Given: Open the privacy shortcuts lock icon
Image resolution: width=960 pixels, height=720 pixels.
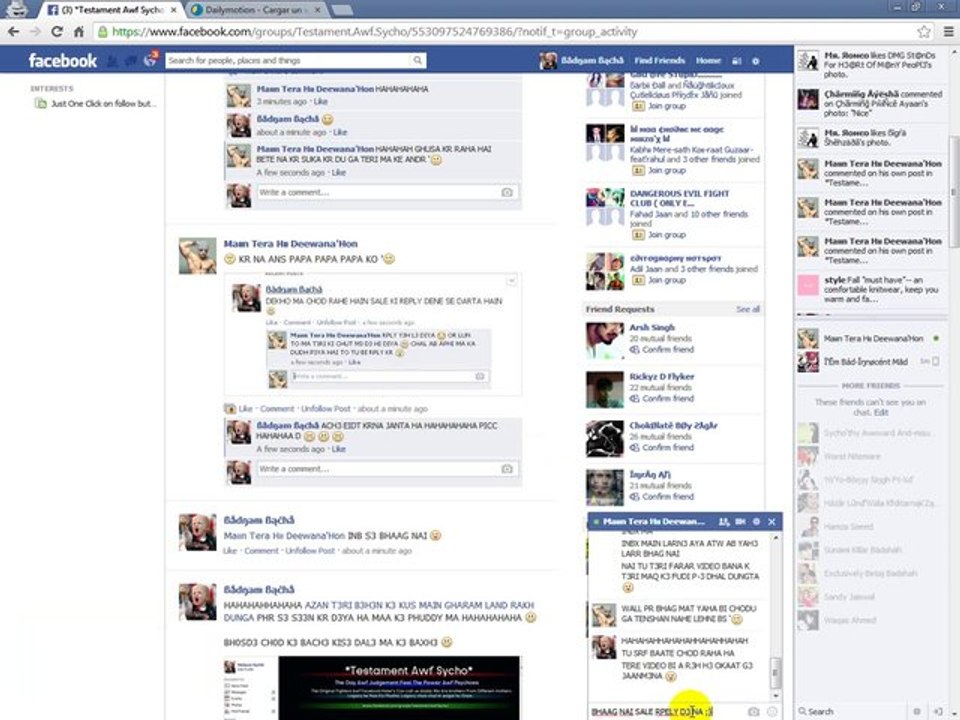Looking at the screenshot, I should (737, 61).
